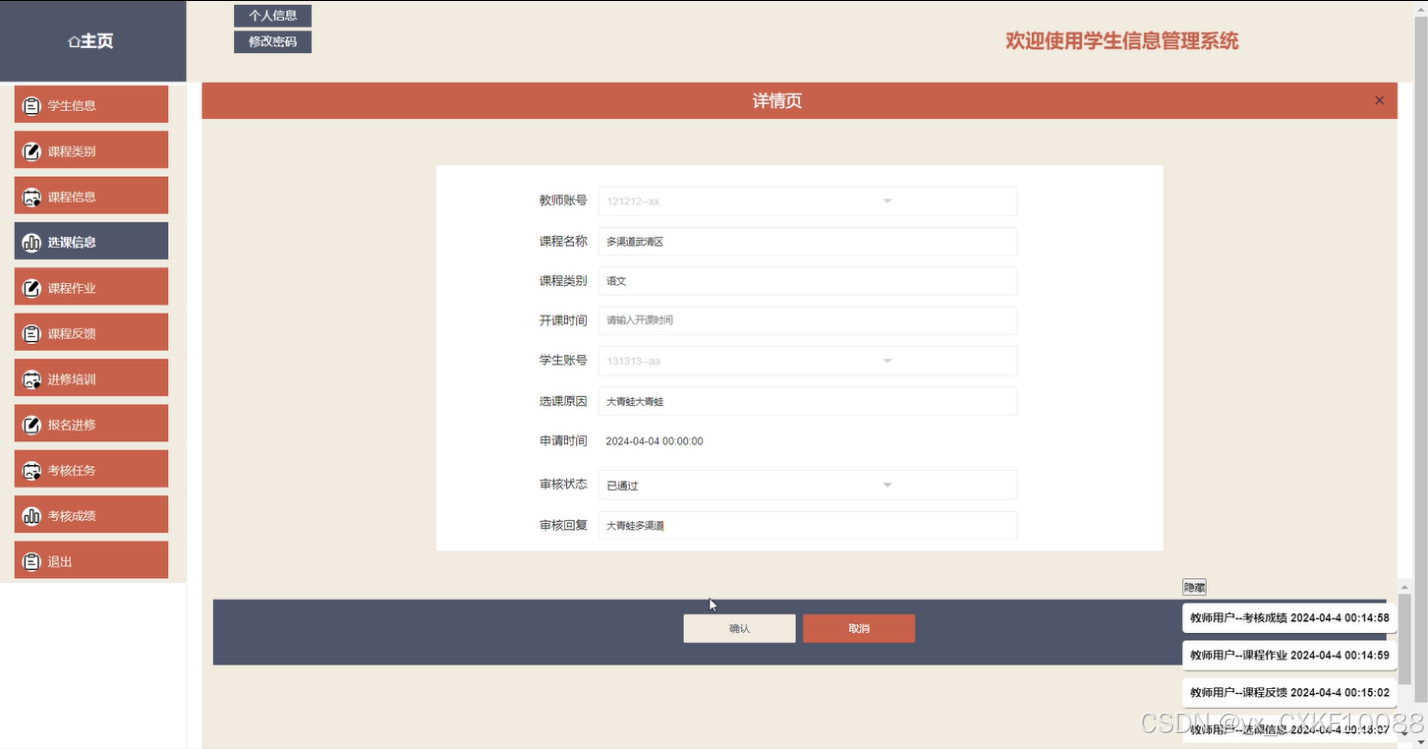Select the 选课信息 menu item
Viewport: 1428px width, 749px height.
coord(91,242)
